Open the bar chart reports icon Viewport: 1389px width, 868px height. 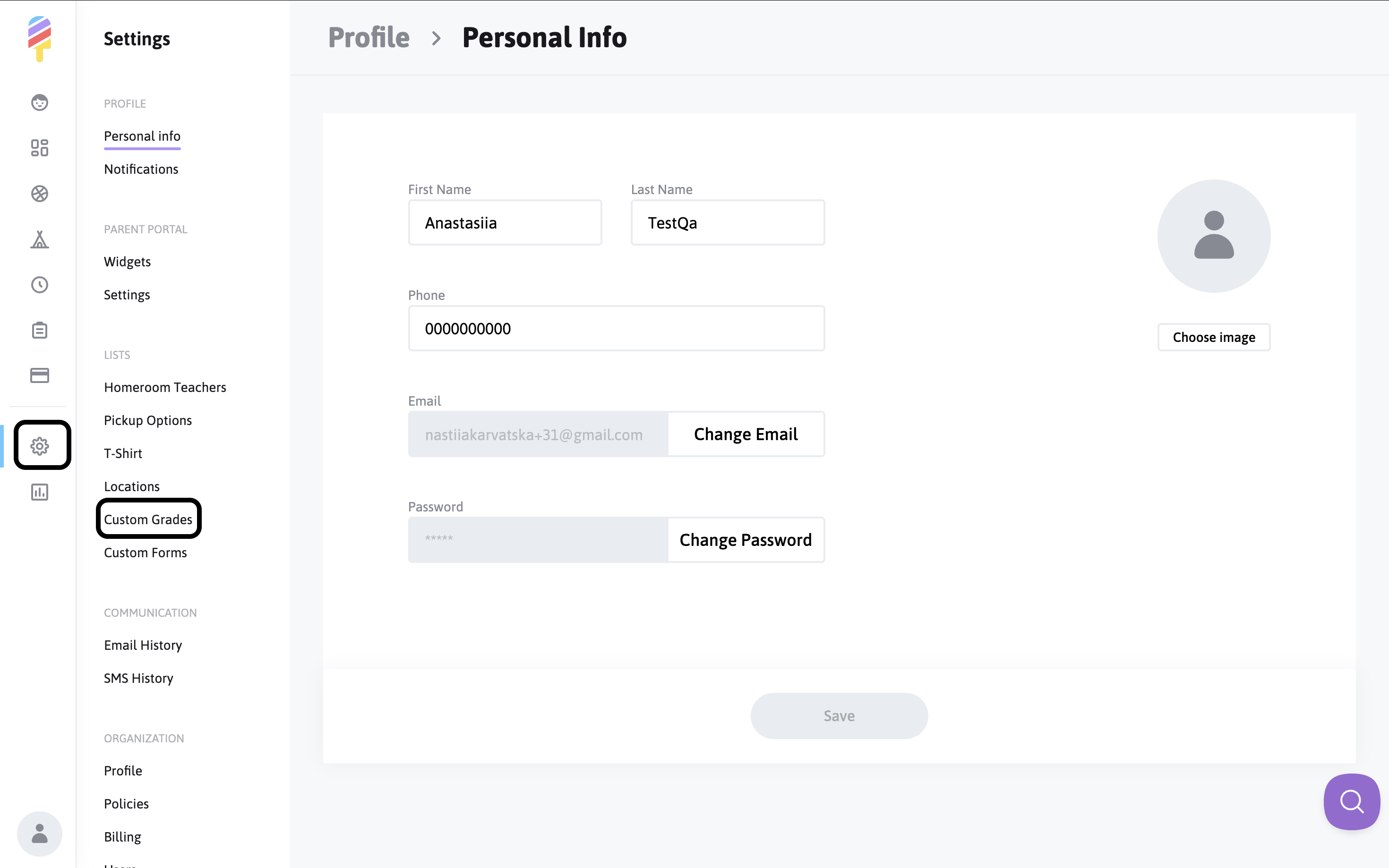(x=40, y=492)
